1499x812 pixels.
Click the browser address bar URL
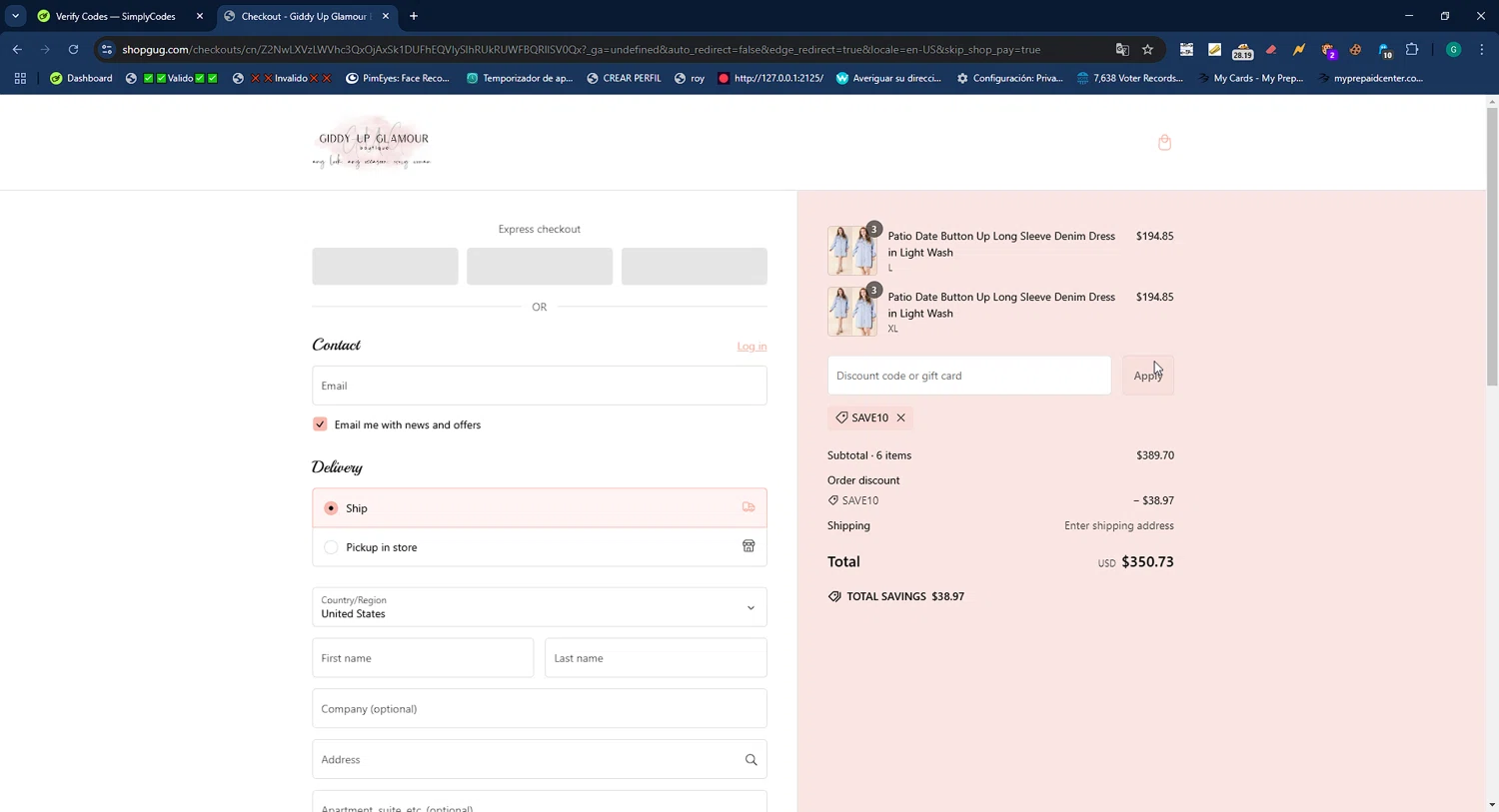(x=581, y=49)
